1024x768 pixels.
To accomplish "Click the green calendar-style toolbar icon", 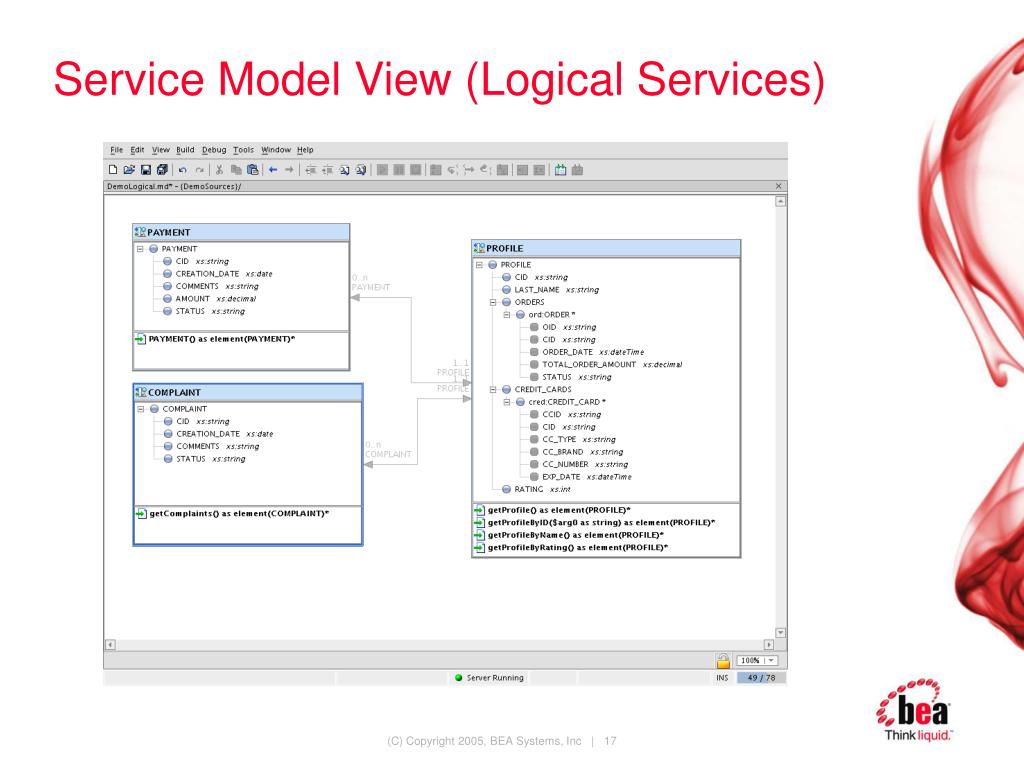I will click(560, 170).
